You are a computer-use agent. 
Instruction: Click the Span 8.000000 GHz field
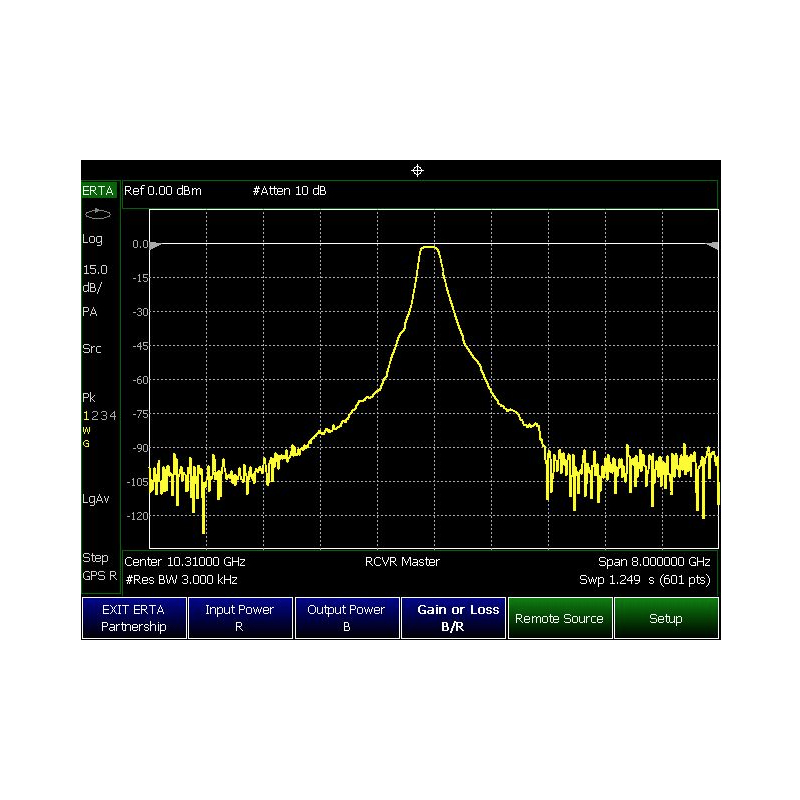point(654,562)
